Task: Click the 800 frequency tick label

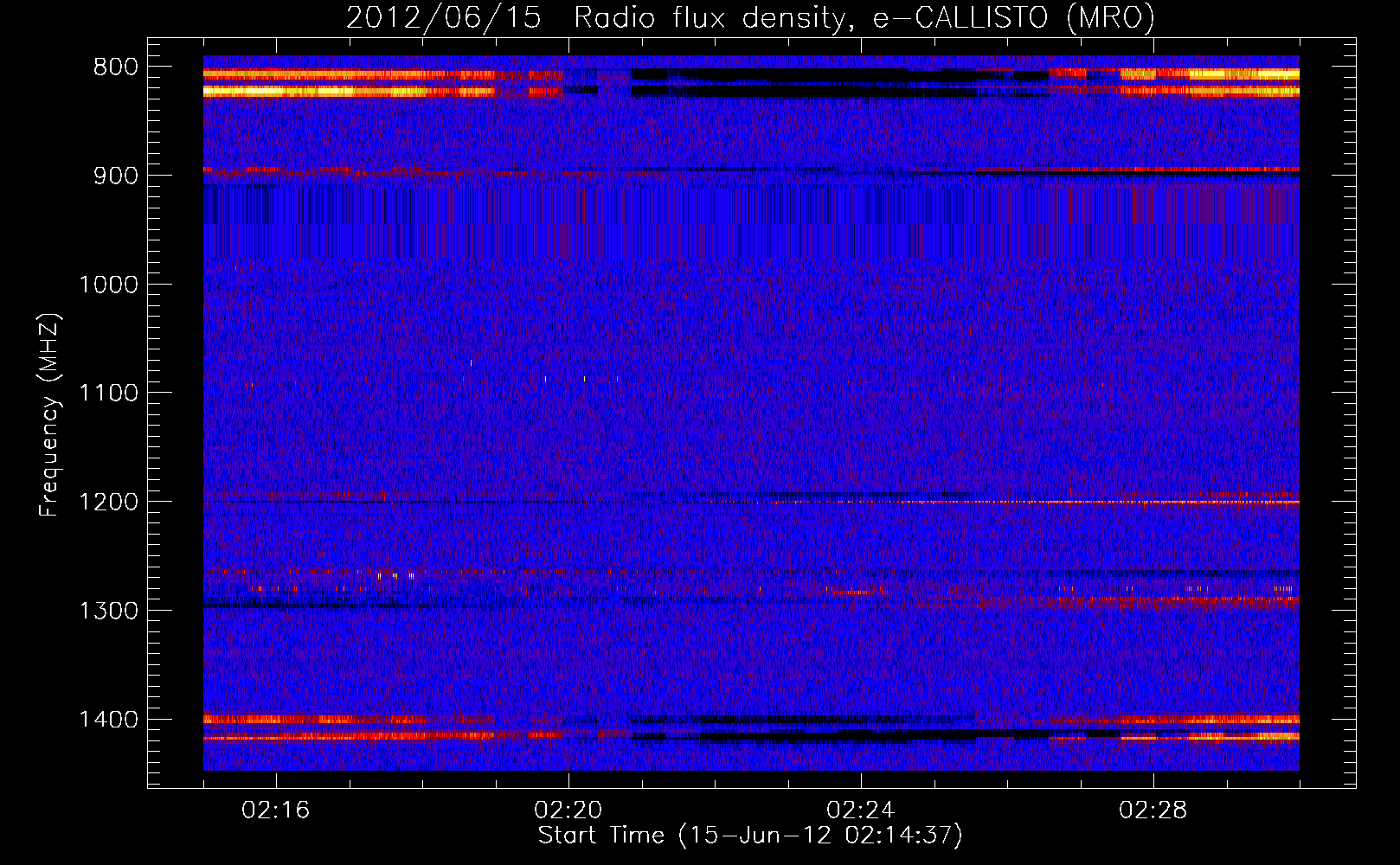Action: tap(116, 67)
